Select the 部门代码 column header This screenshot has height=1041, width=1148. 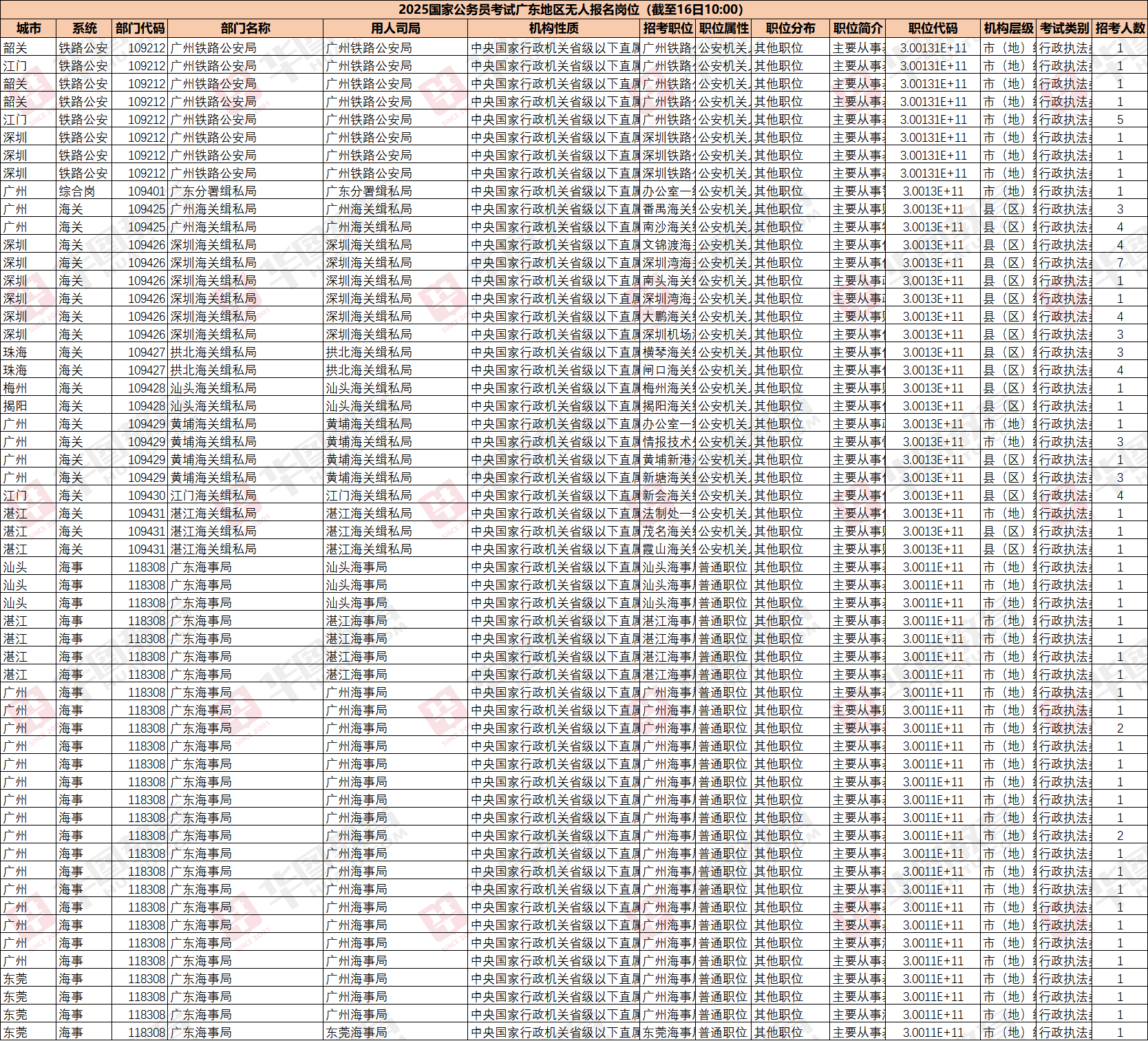pyautogui.click(x=140, y=28)
